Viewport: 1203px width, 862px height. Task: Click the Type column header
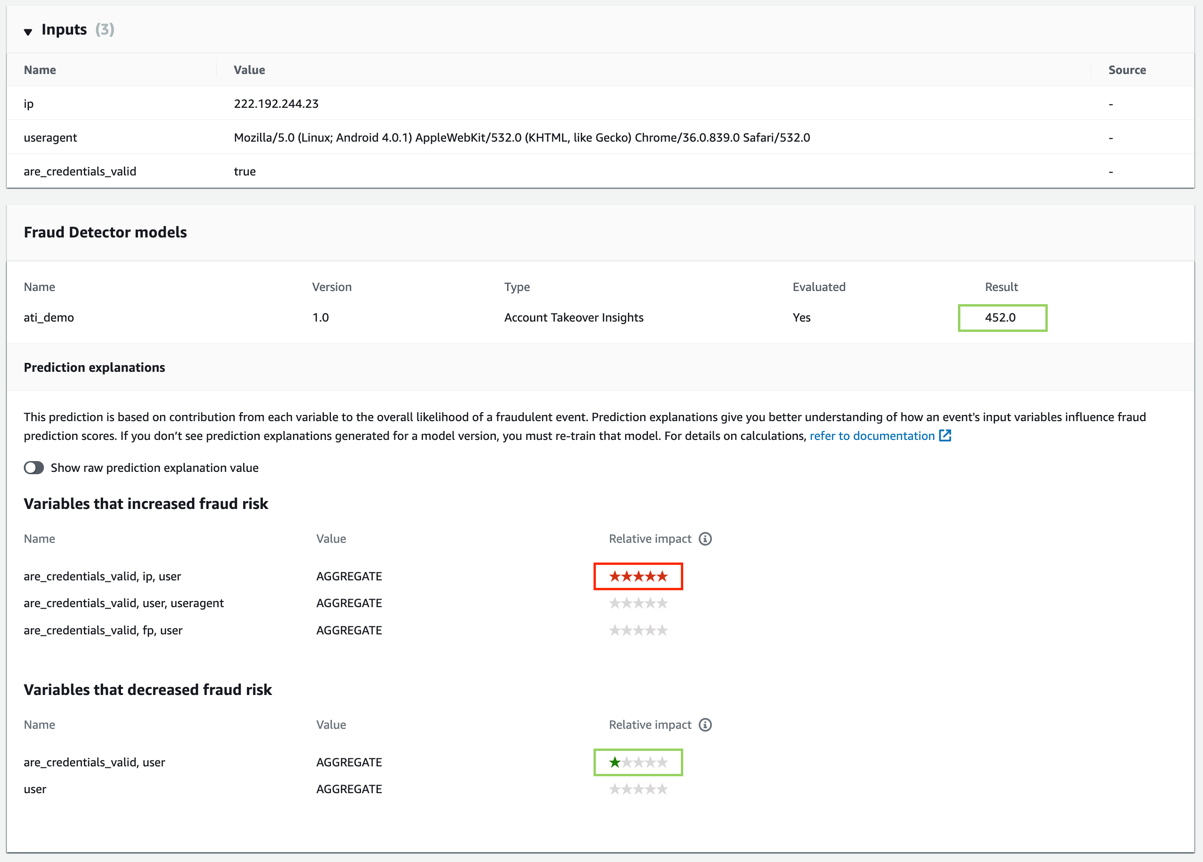click(x=517, y=287)
